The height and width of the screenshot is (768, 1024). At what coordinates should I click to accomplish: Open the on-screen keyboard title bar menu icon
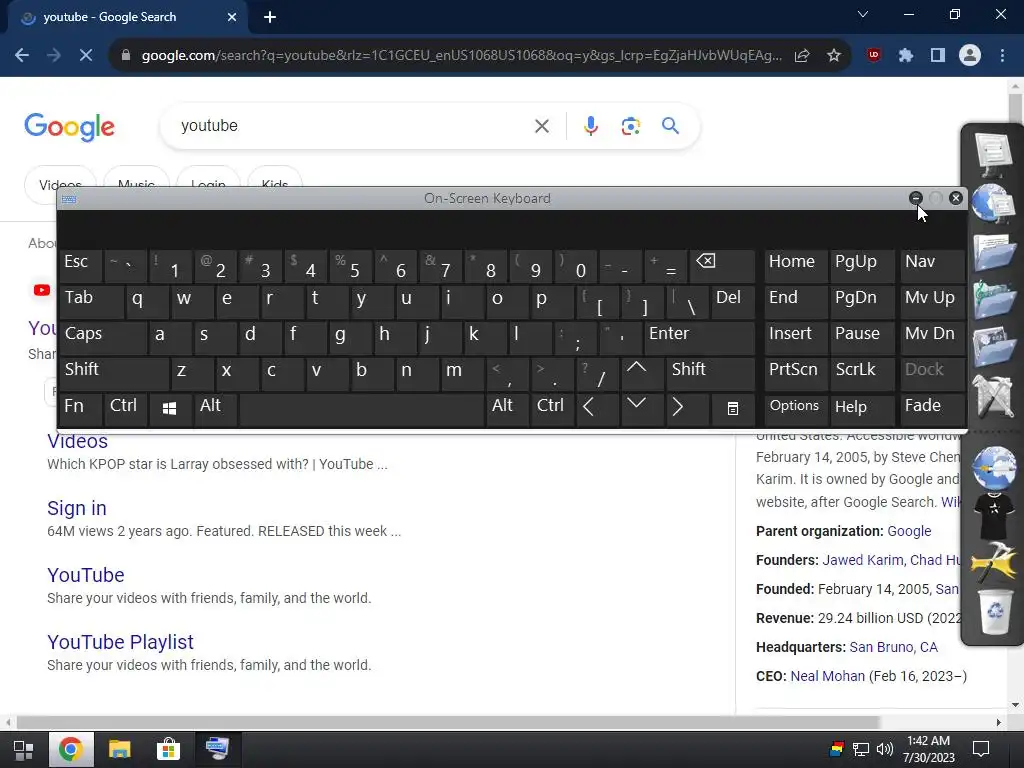pos(69,199)
